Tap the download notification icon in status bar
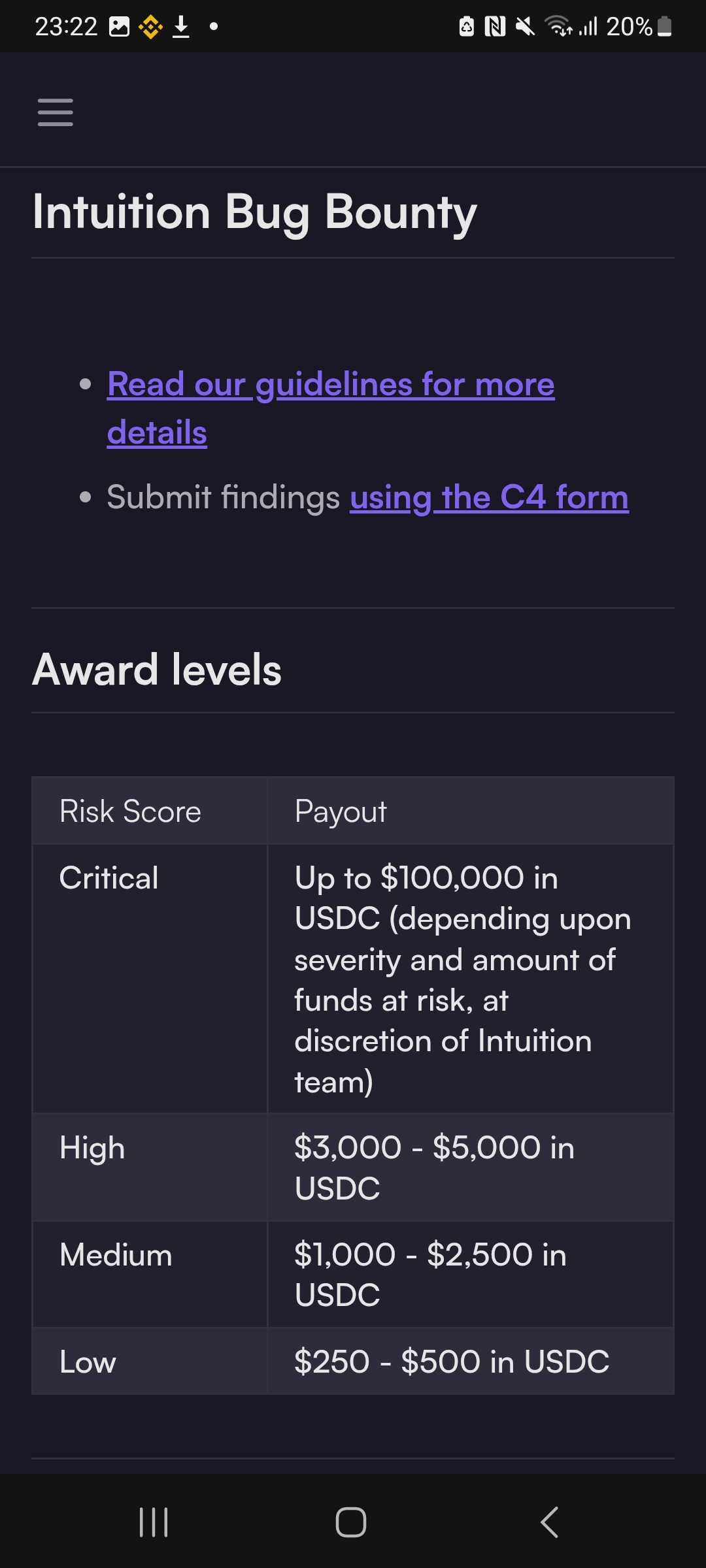The image size is (706, 1568). coord(181,27)
